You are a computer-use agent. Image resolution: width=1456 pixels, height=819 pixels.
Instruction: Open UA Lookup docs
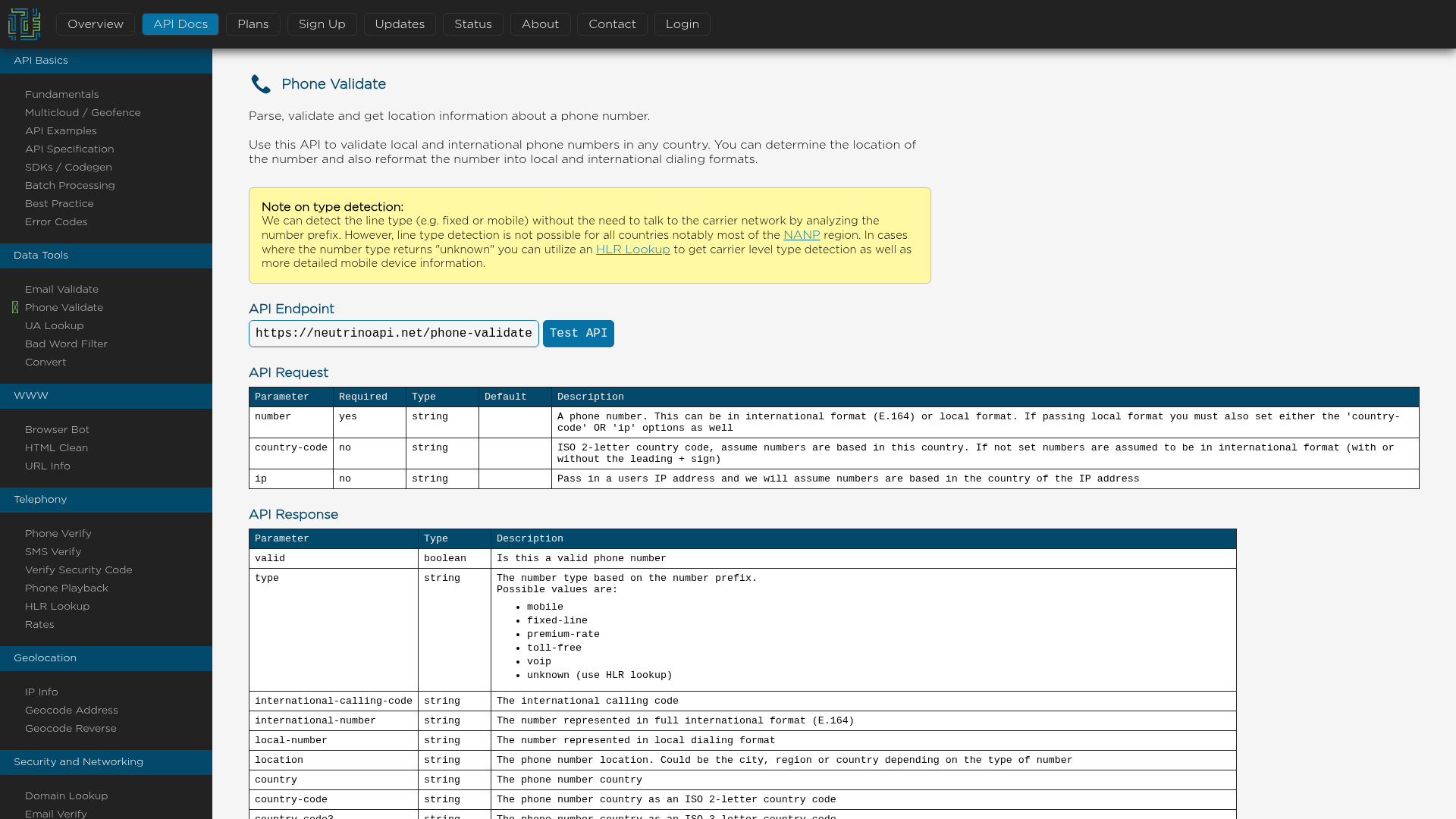click(54, 326)
